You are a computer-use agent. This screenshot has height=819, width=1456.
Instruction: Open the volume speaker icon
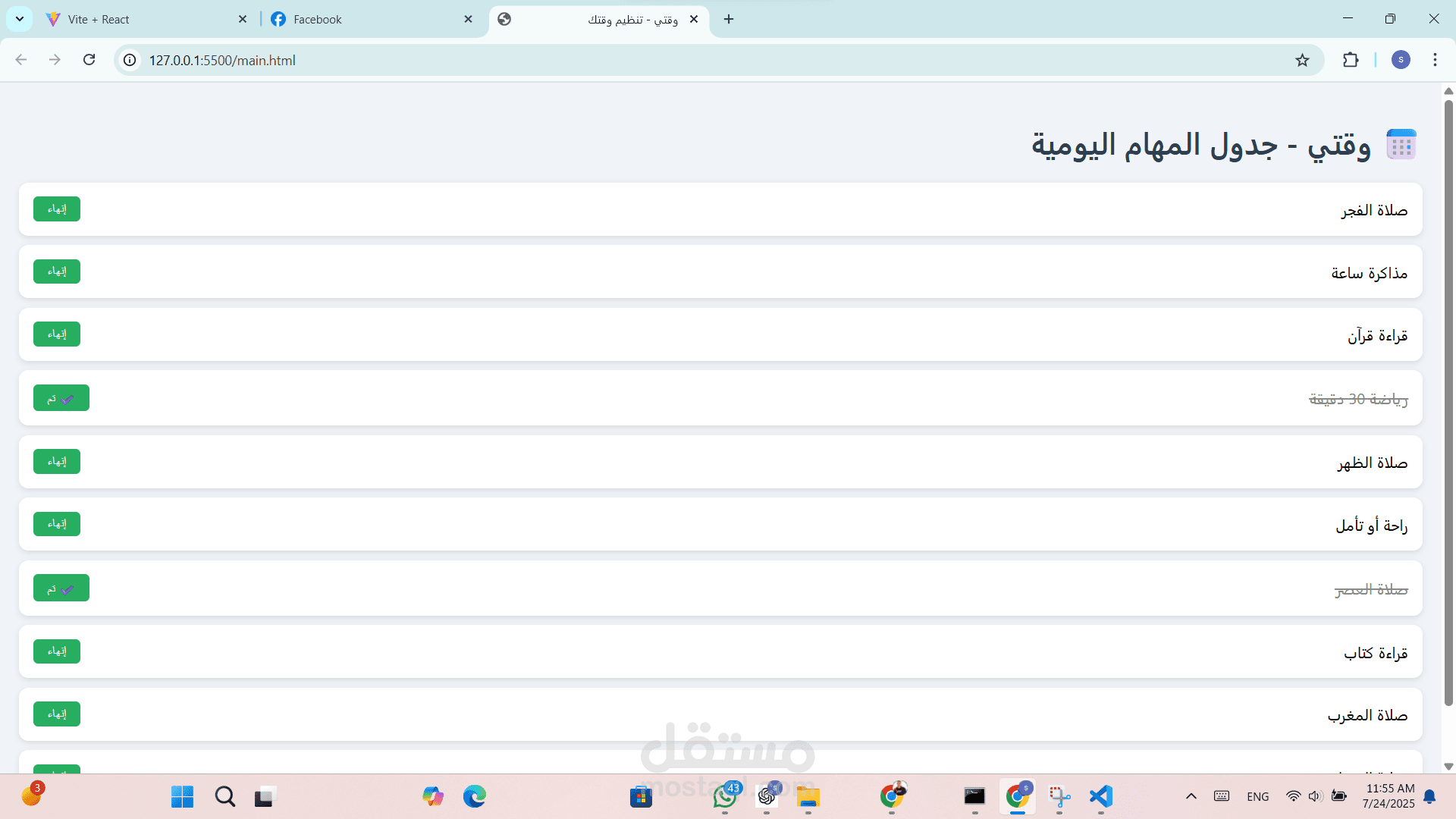pos(1316,796)
